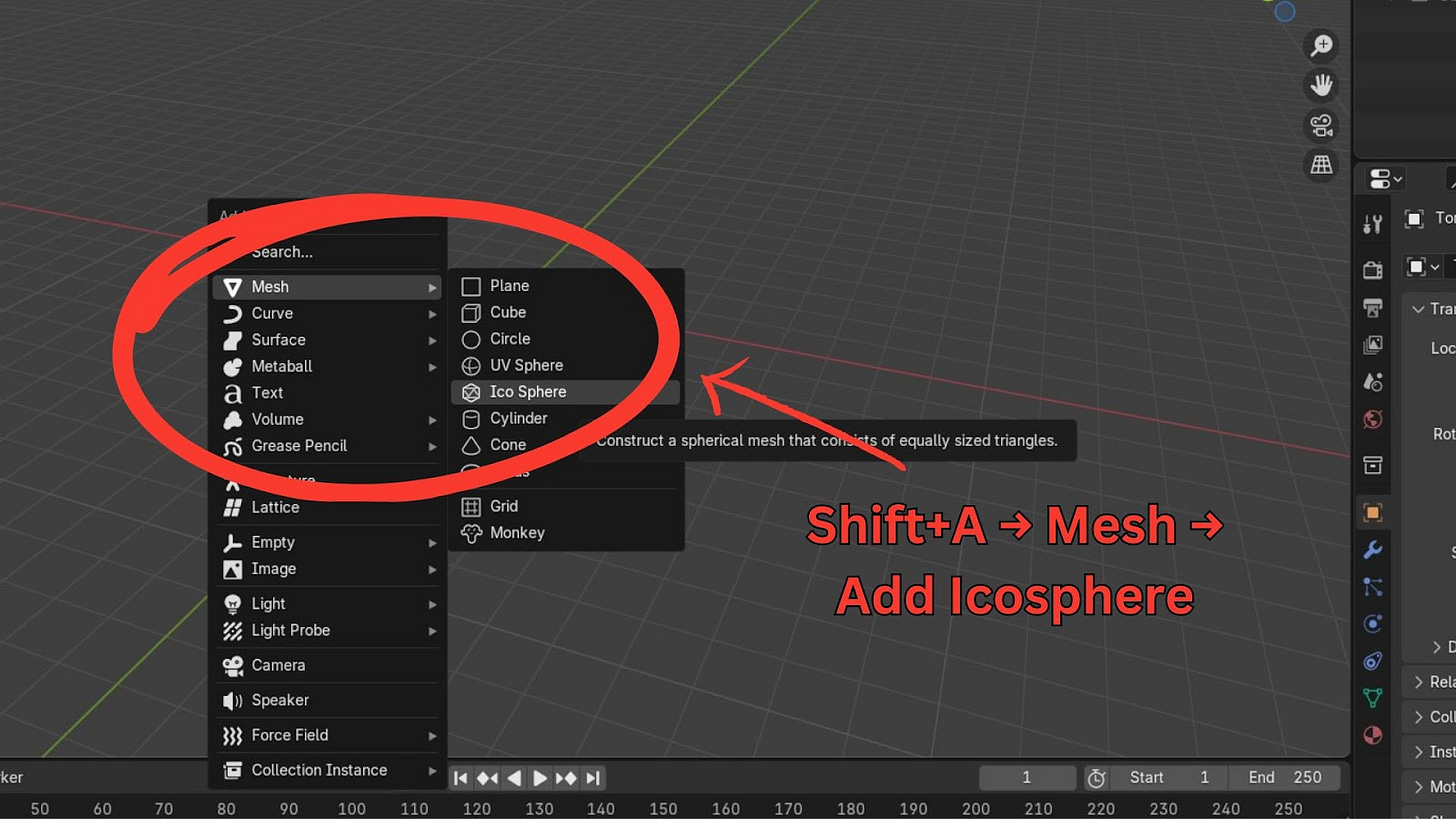This screenshot has height=819, width=1456.
Task: Open the Material properties tab
Action: [x=1373, y=736]
